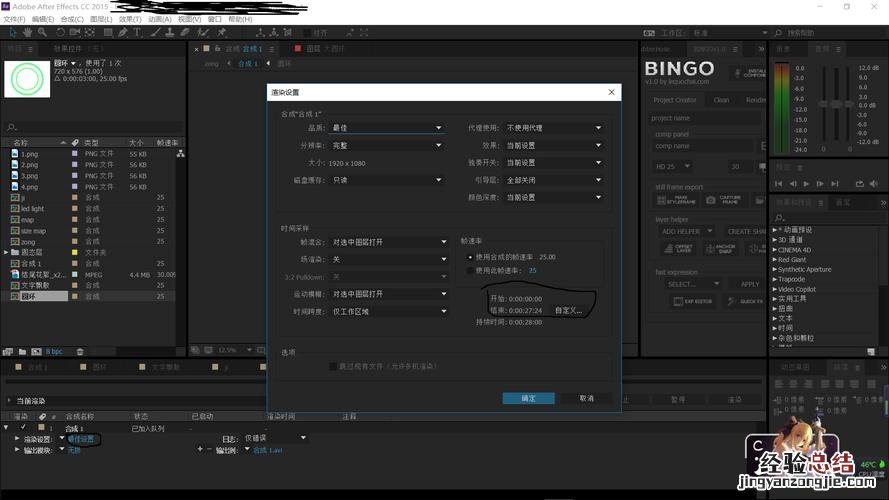
Task: Open the 品质 (Quality) dropdown
Action: coord(387,128)
